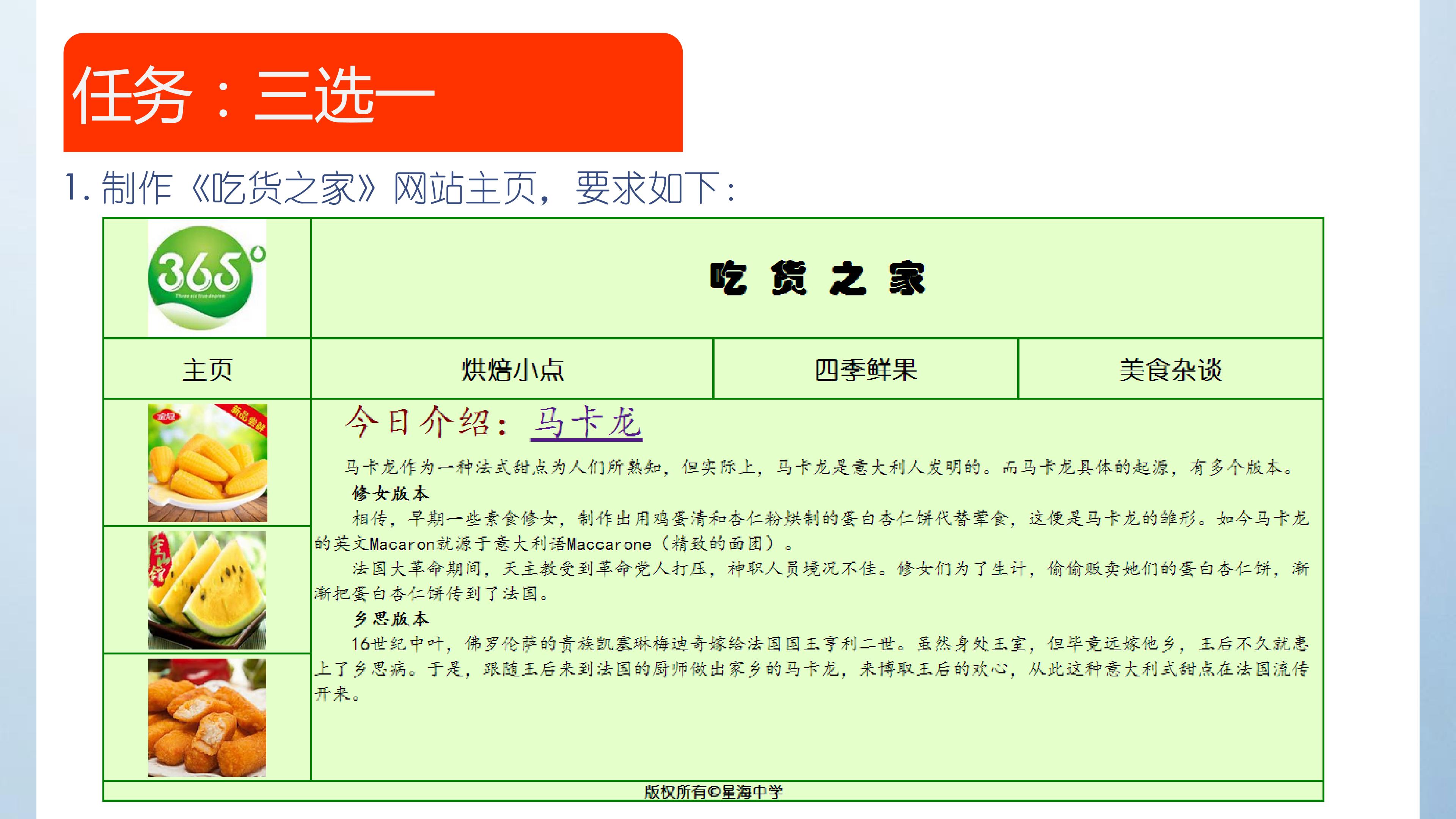Select the 修女版本 bold subheading
1456x819 pixels.
(x=391, y=493)
